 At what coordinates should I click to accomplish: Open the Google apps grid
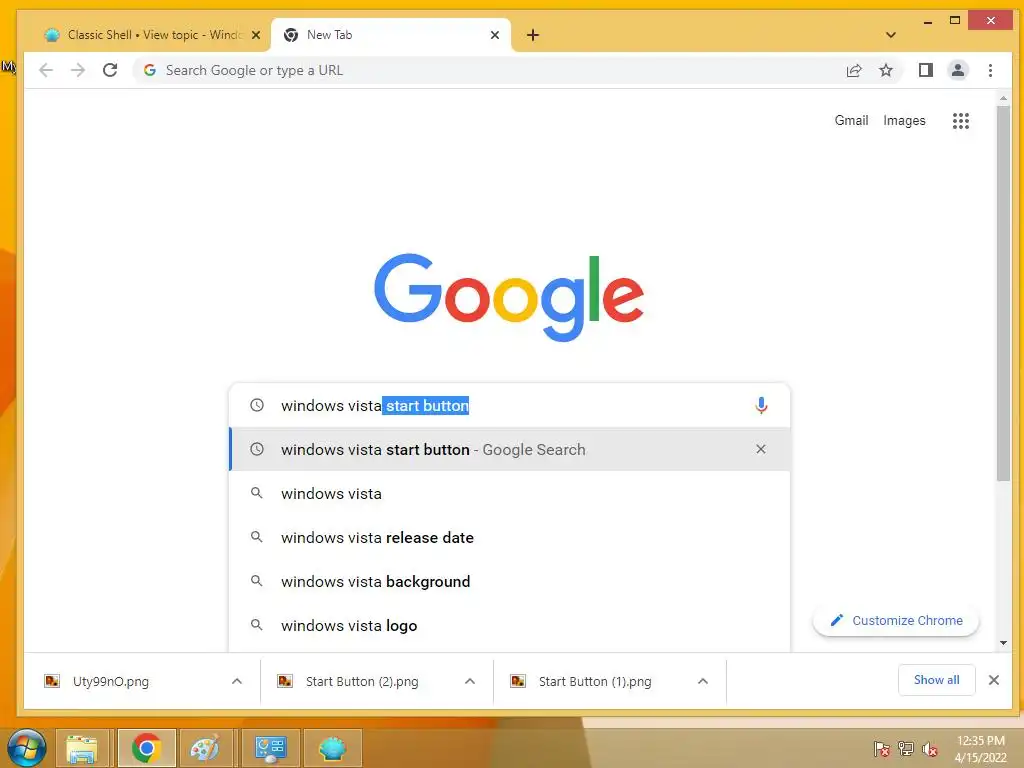pyautogui.click(x=960, y=120)
